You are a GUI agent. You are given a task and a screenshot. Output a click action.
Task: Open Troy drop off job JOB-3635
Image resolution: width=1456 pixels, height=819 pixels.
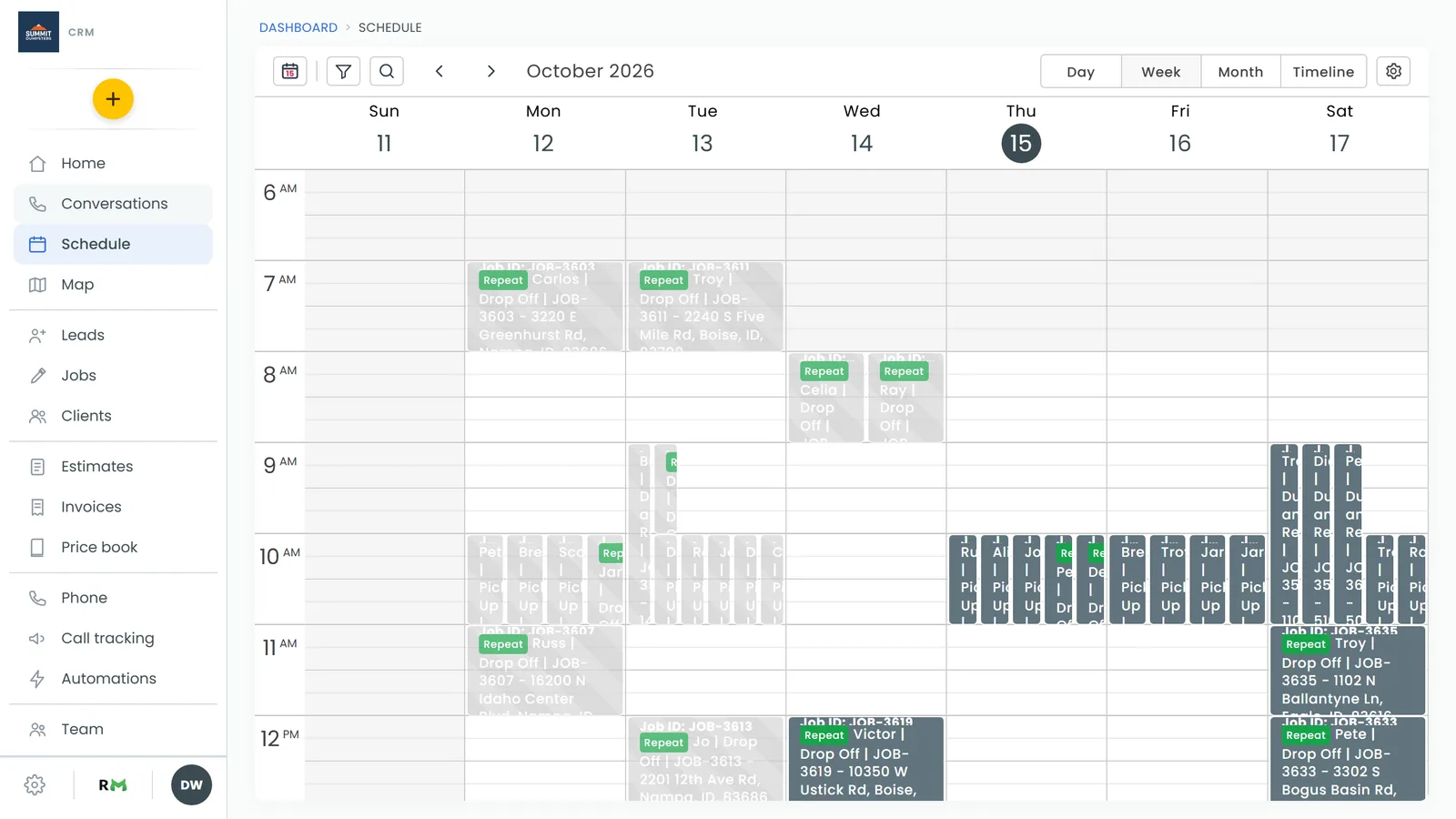click(x=1348, y=671)
